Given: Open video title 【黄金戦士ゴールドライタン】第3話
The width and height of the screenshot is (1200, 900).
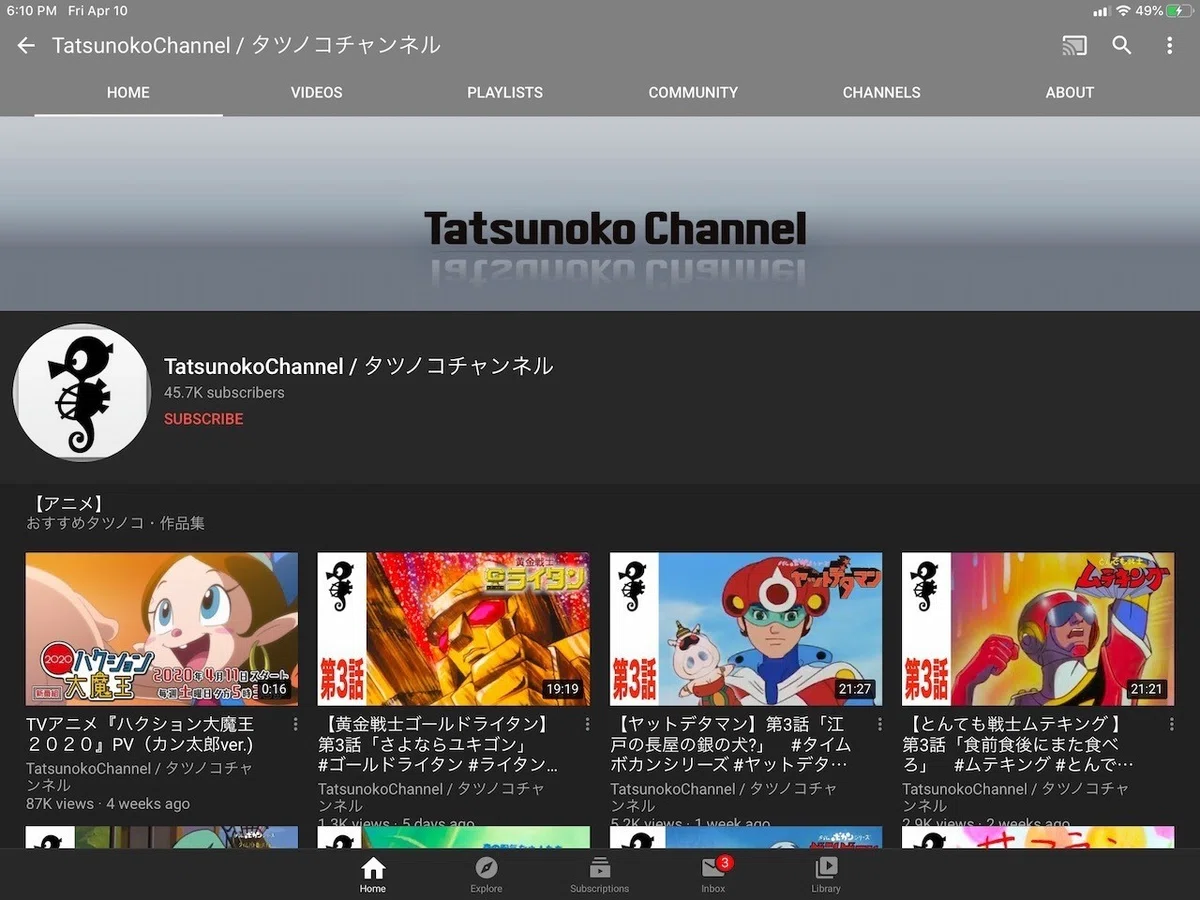Looking at the screenshot, I should point(438,744).
